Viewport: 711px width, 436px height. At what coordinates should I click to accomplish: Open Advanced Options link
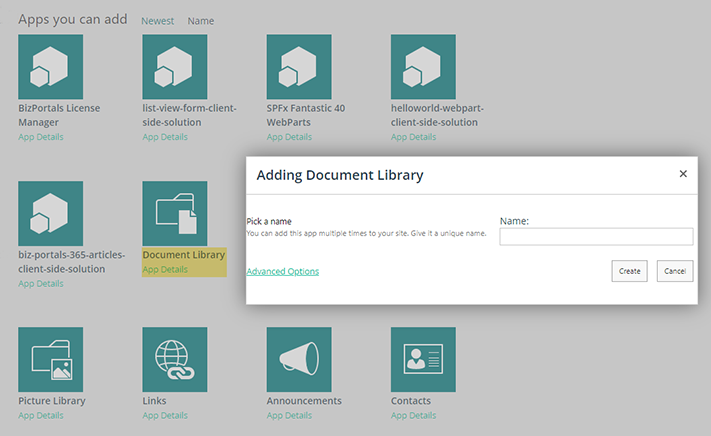pyautogui.click(x=282, y=271)
